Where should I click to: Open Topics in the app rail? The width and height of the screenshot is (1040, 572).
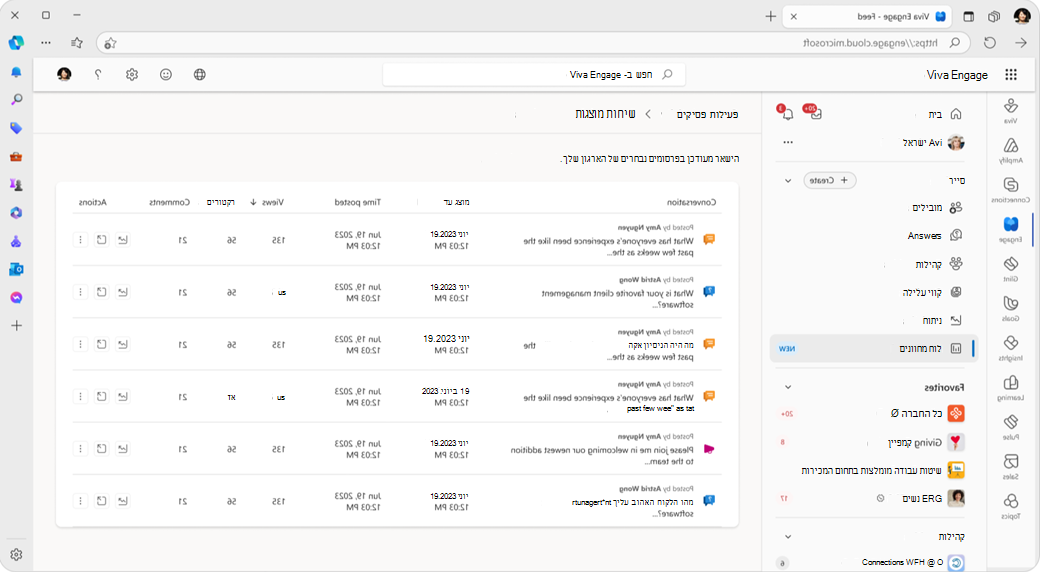coord(1010,506)
